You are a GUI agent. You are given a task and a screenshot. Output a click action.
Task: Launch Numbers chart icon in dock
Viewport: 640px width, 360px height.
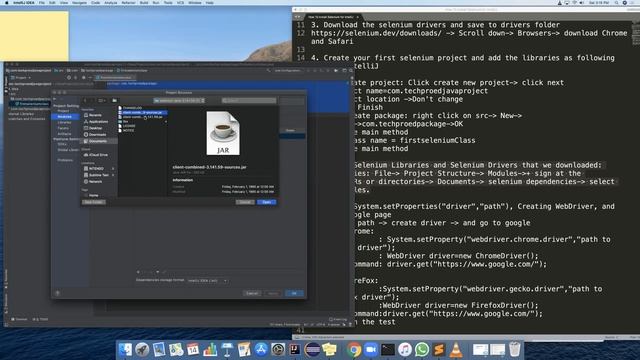210,350
